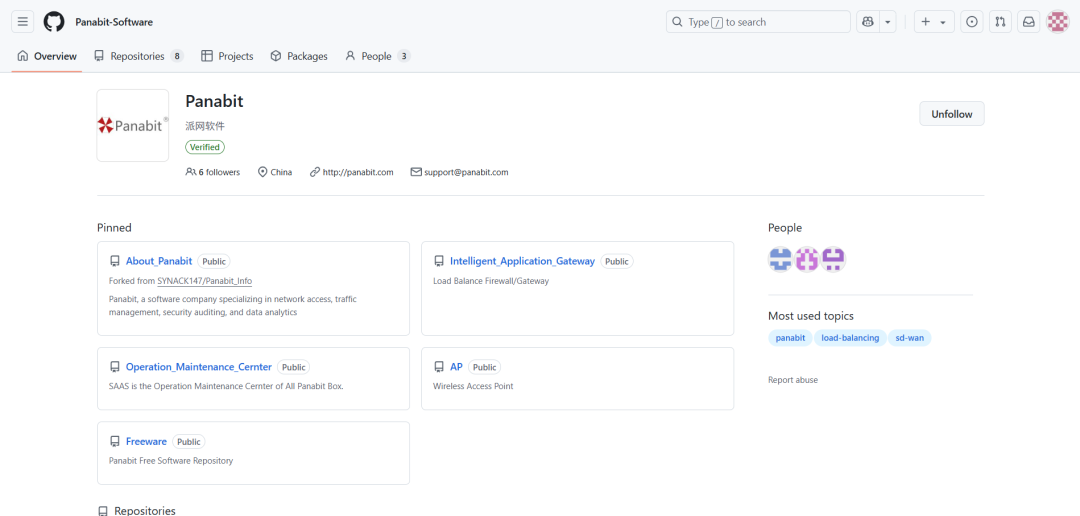
Task: Click the Pinned section heading
Action: tap(114, 228)
